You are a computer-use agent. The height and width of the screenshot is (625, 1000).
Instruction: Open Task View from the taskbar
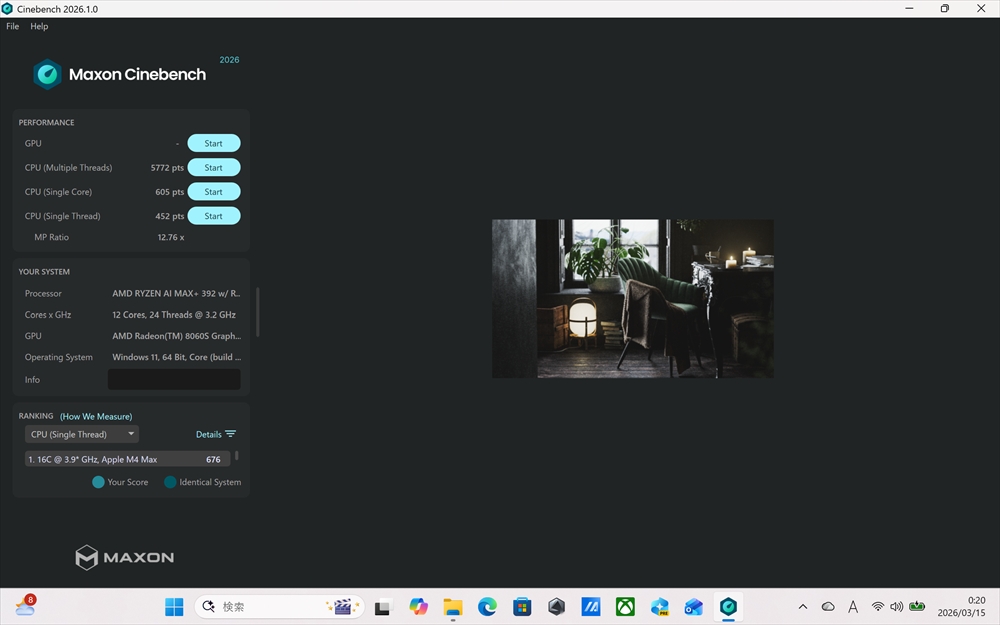coord(382,607)
